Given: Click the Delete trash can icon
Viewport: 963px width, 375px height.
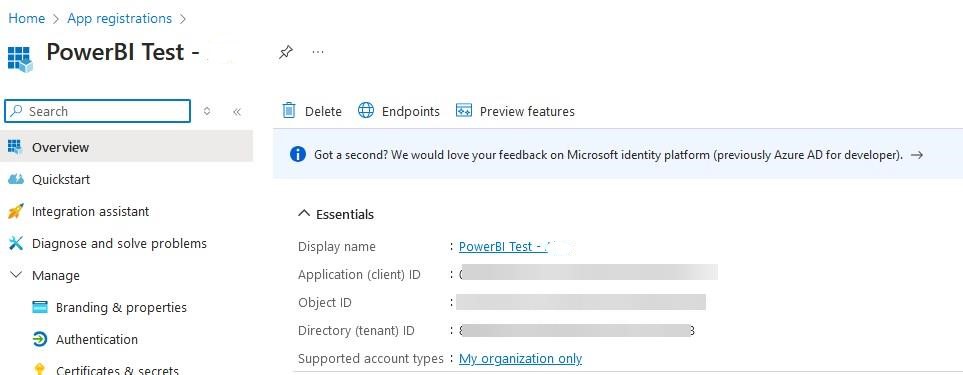Looking at the screenshot, I should 289,110.
